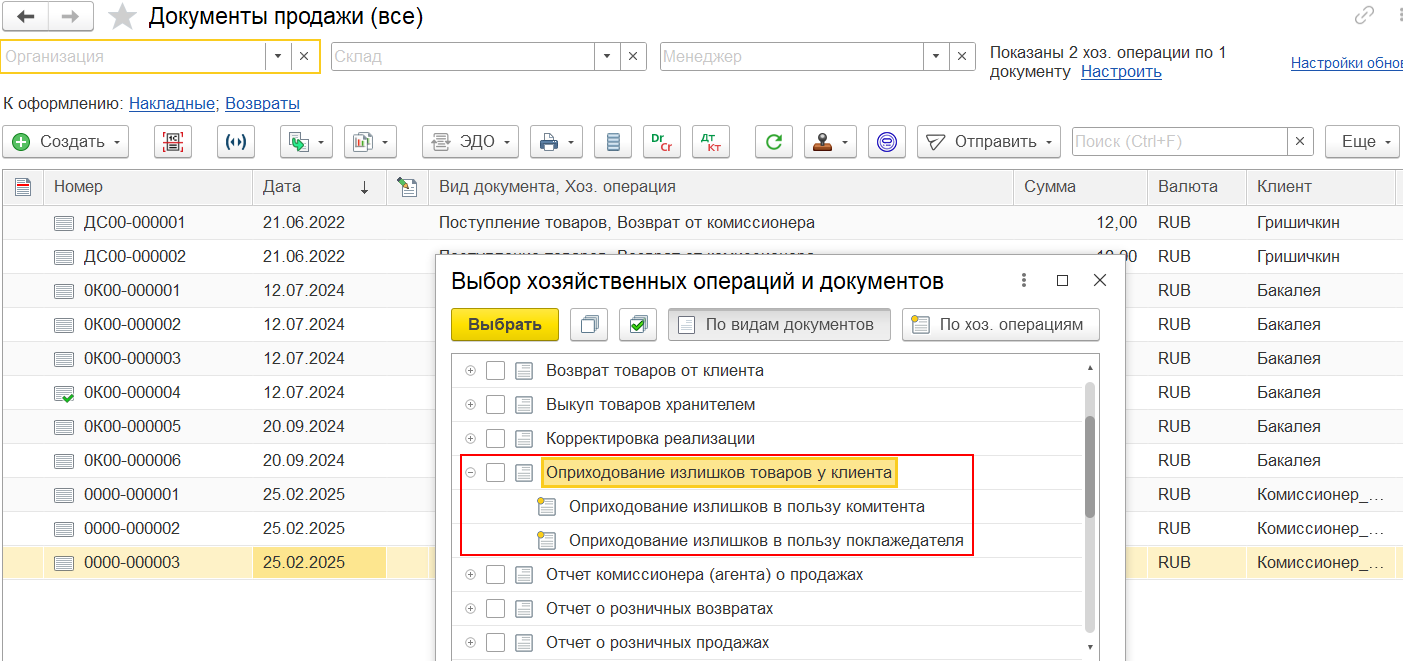Enable Отчет о розничных продажах checkbox

[495, 643]
